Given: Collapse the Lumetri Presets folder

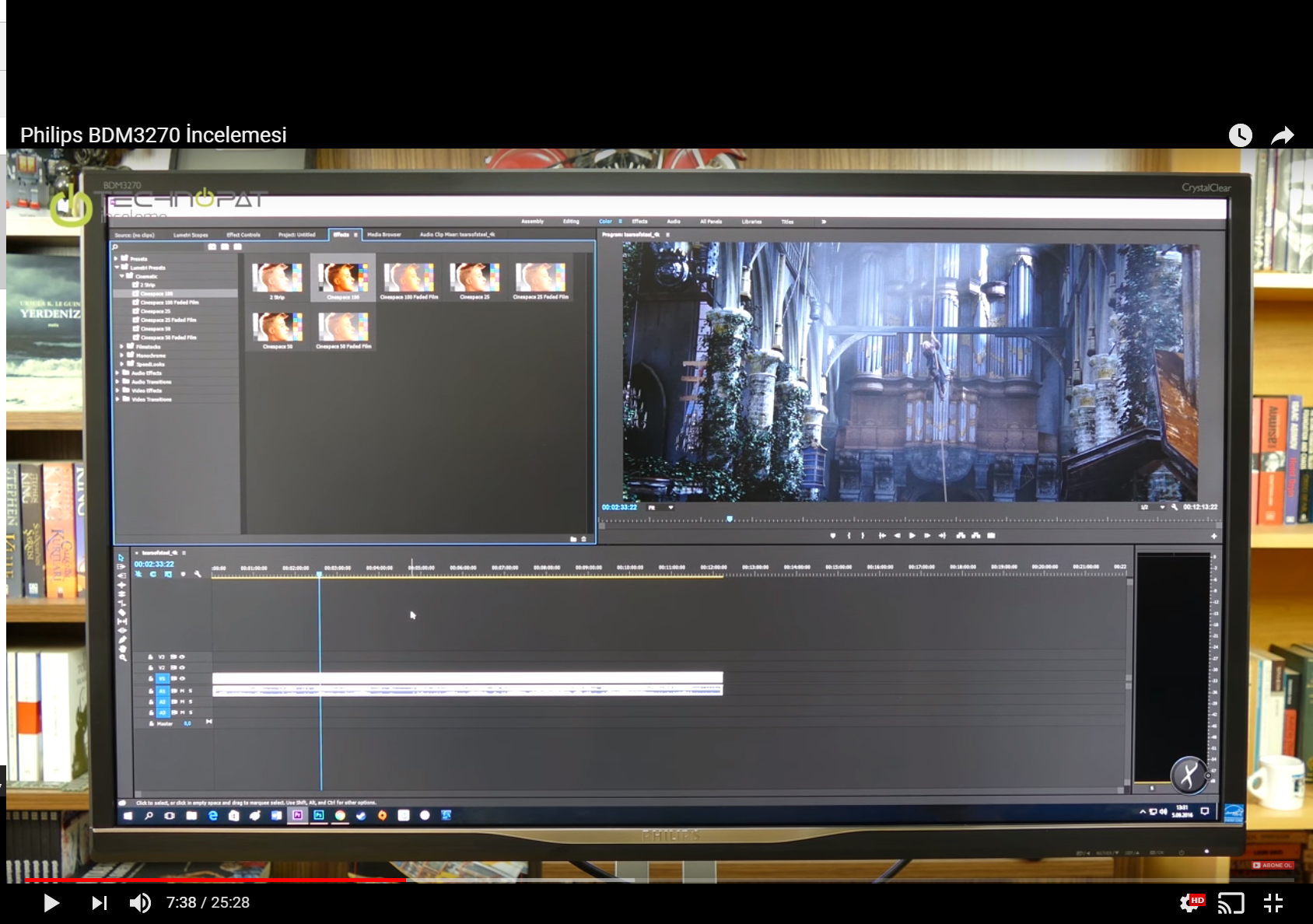Looking at the screenshot, I should 117,268.
